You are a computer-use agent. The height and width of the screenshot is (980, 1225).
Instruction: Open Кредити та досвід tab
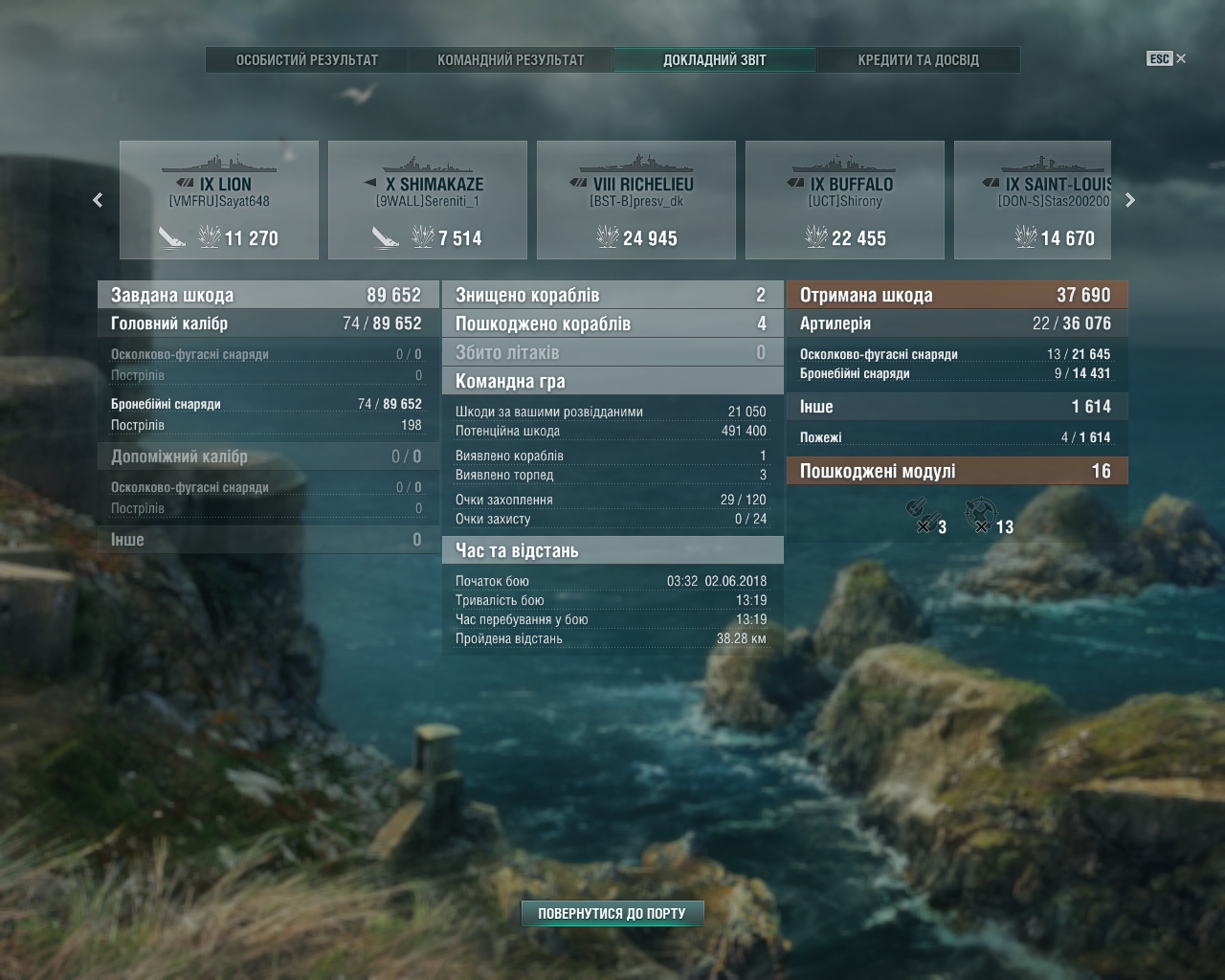(x=919, y=59)
